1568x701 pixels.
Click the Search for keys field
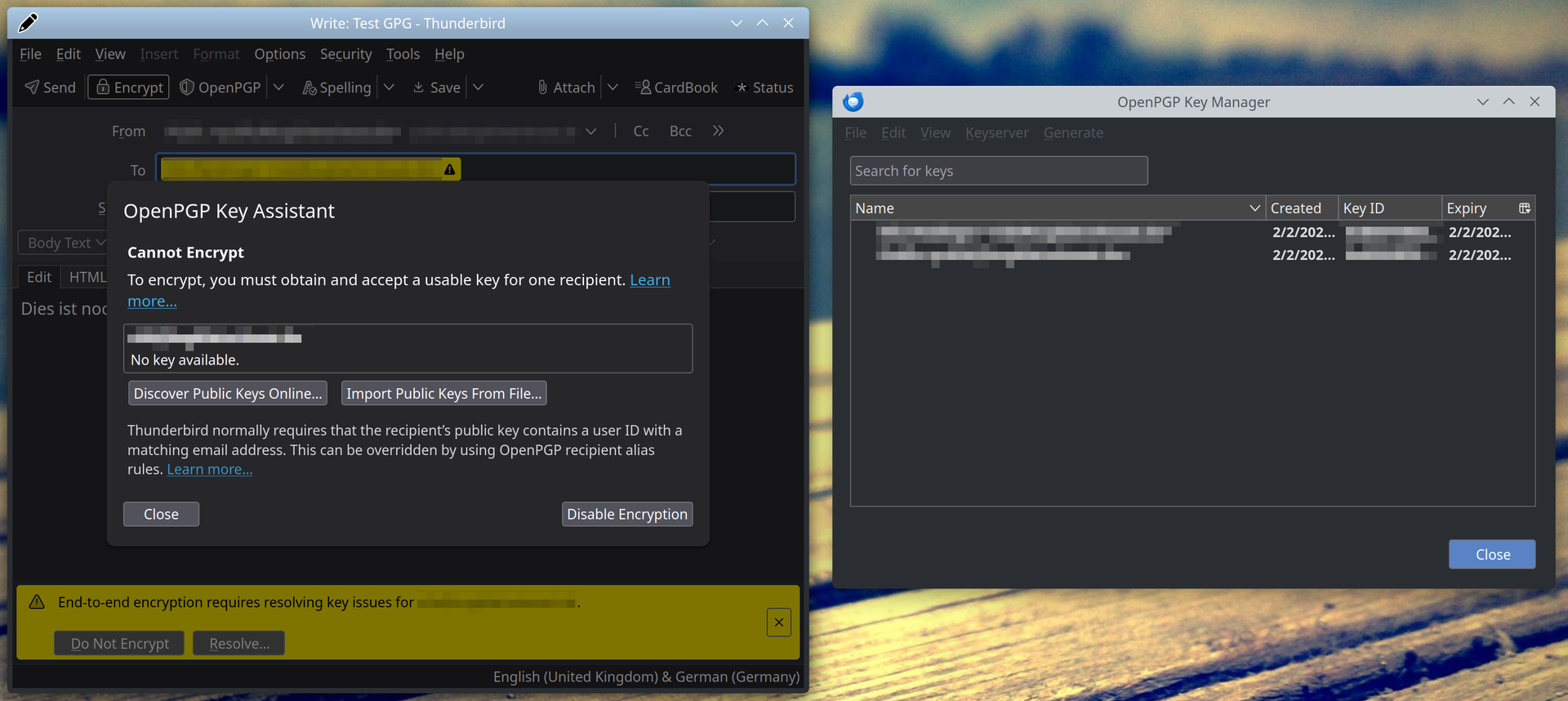[999, 171]
